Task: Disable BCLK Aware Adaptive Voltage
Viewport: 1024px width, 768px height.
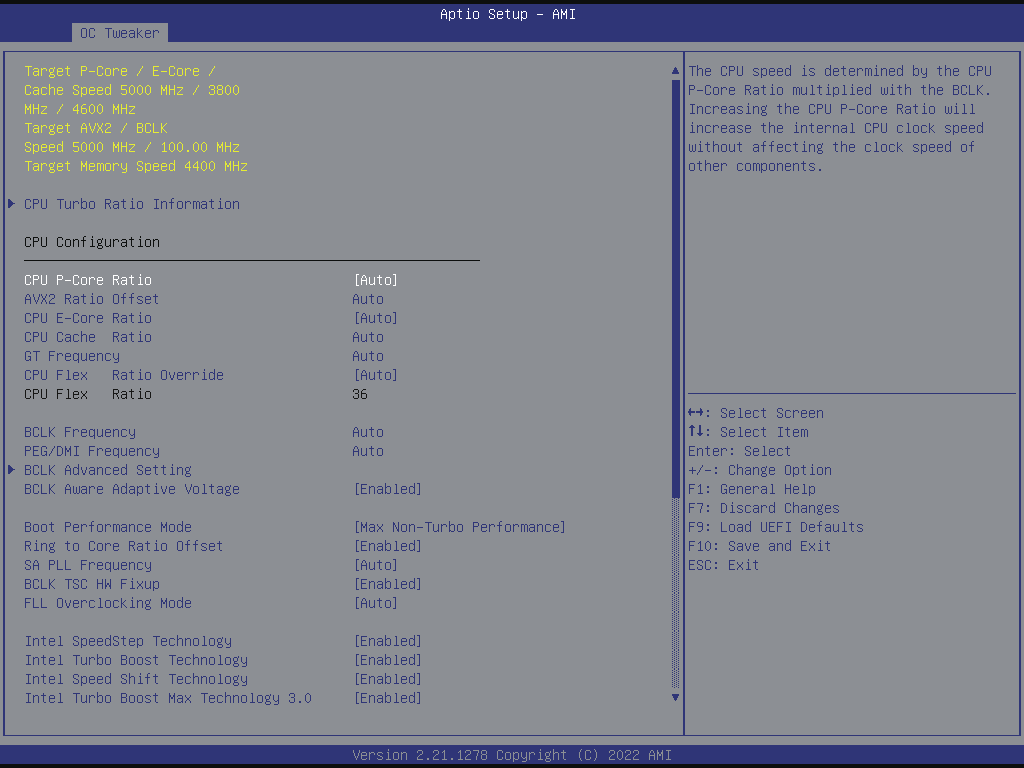Action: tap(387, 489)
